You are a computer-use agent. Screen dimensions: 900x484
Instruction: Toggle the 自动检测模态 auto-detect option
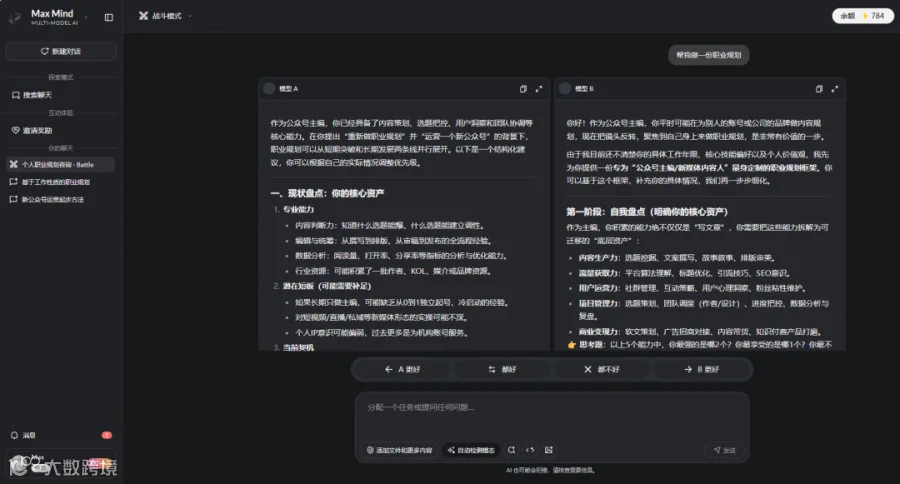[x=471, y=450]
